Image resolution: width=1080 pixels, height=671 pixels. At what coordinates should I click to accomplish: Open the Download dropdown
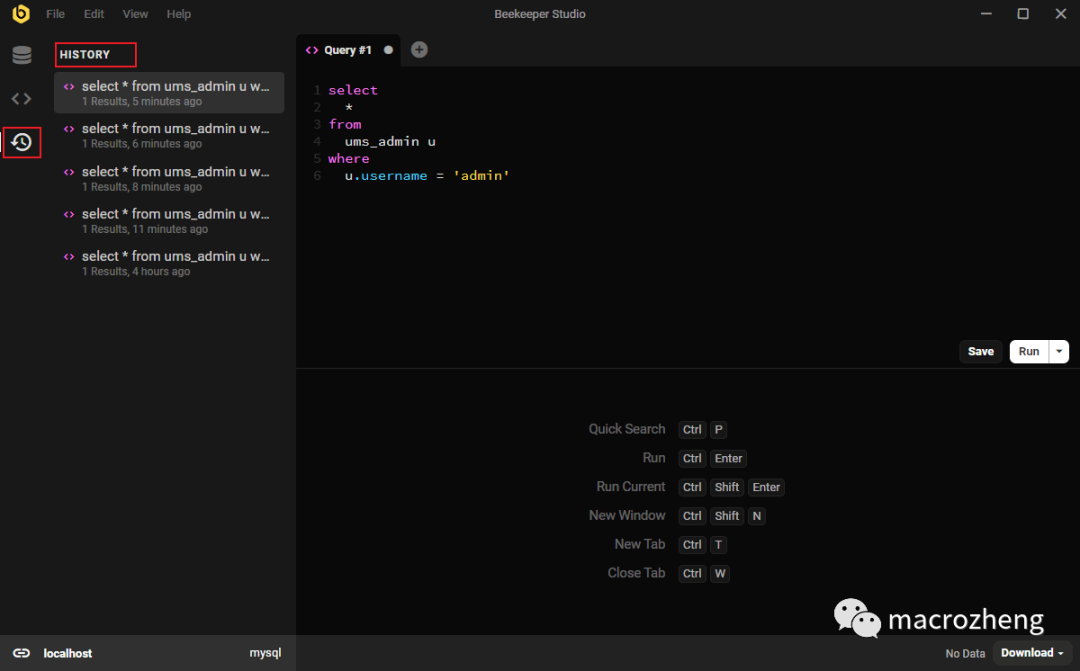click(1032, 652)
